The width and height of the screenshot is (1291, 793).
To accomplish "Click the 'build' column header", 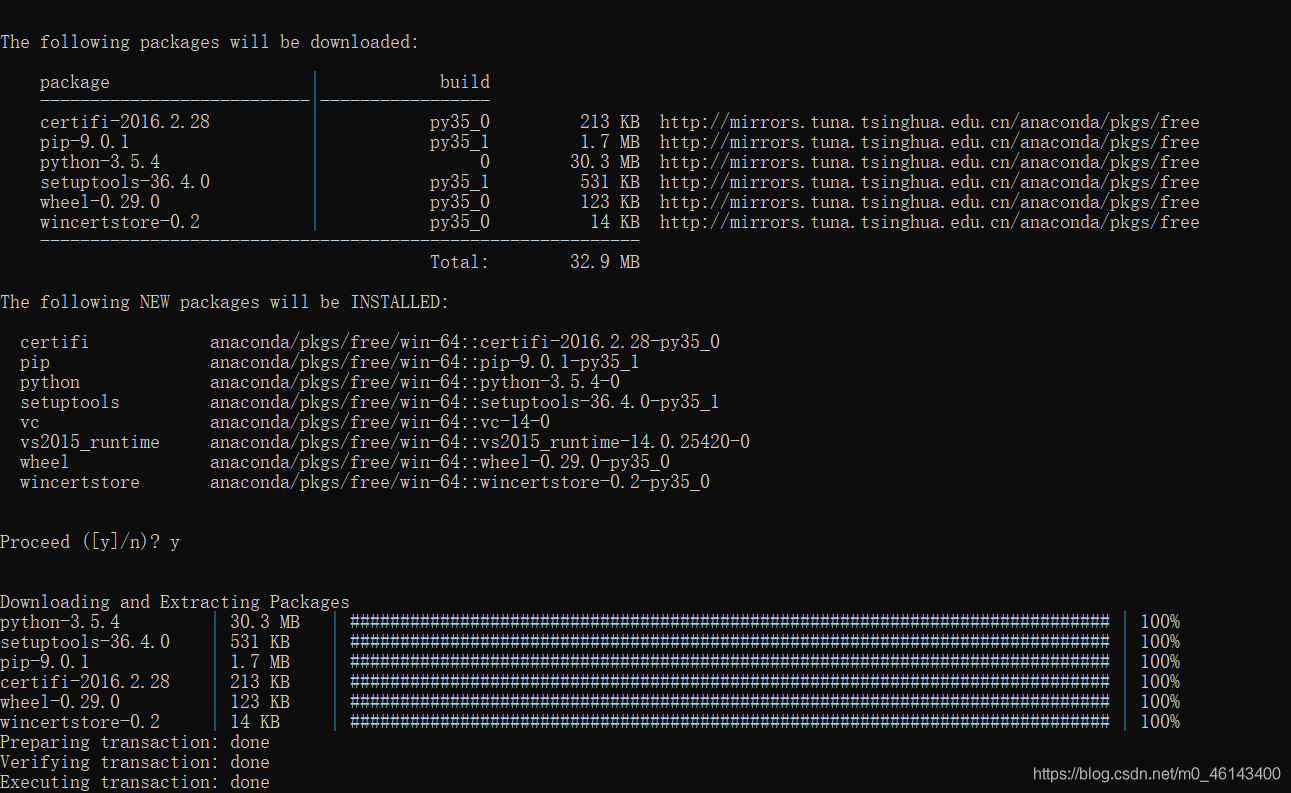I will tap(465, 82).
